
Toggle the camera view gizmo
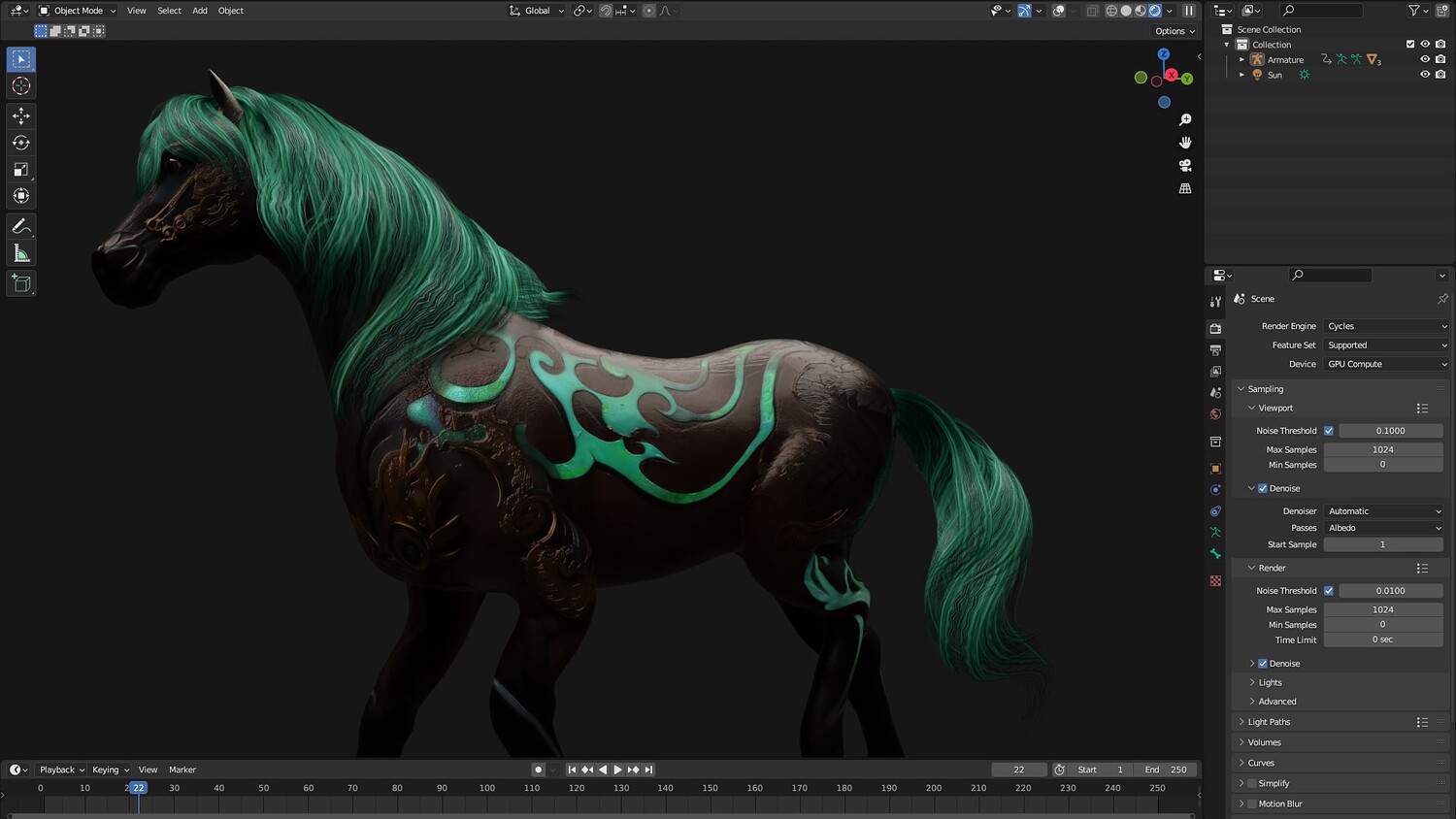click(1185, 166)
